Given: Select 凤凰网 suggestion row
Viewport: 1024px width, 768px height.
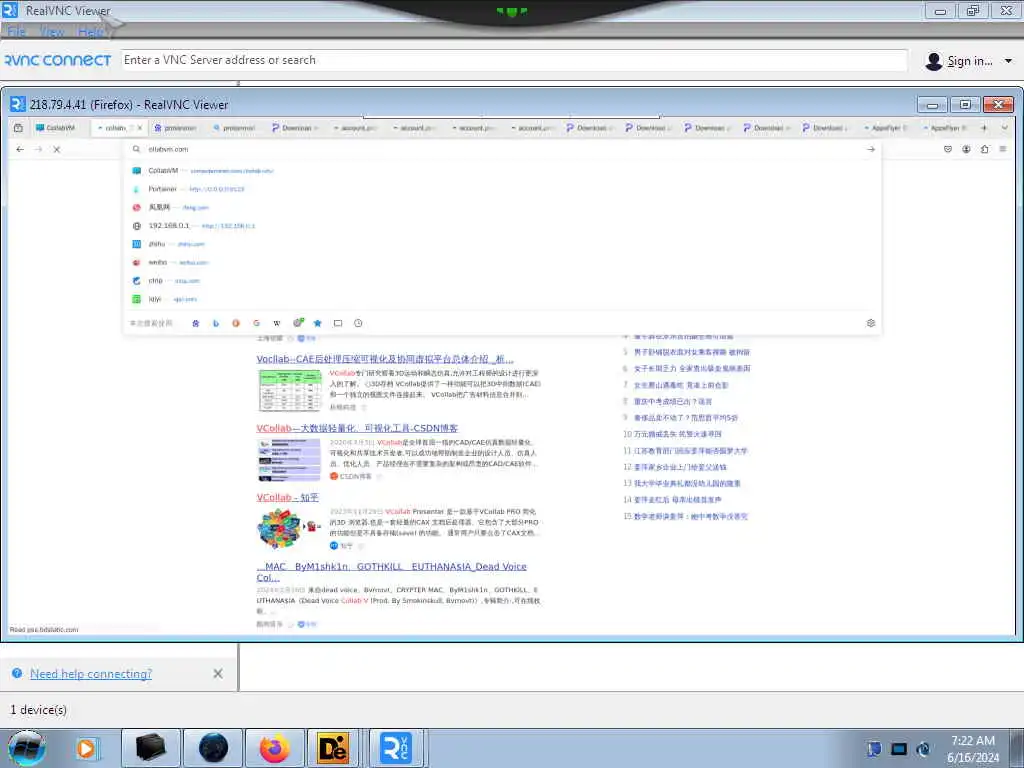Looking at the screenshot, I should coord(502,207).
